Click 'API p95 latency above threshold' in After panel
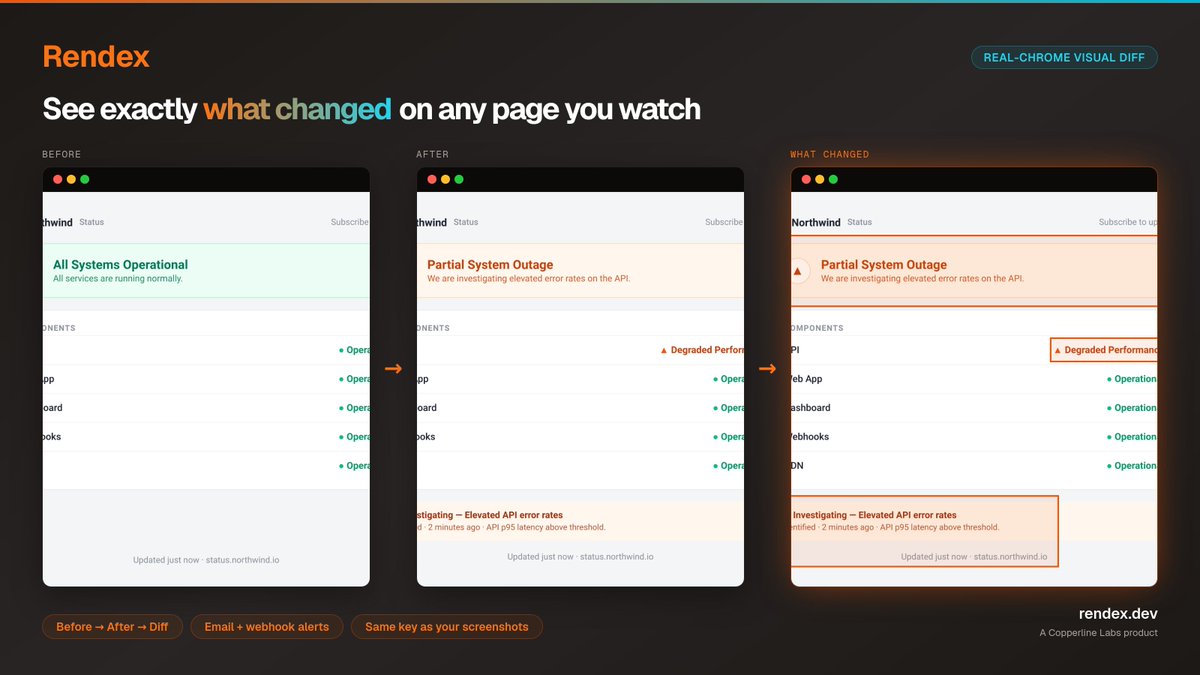This screenshot has width=1200, height=675. pos(545,527)
